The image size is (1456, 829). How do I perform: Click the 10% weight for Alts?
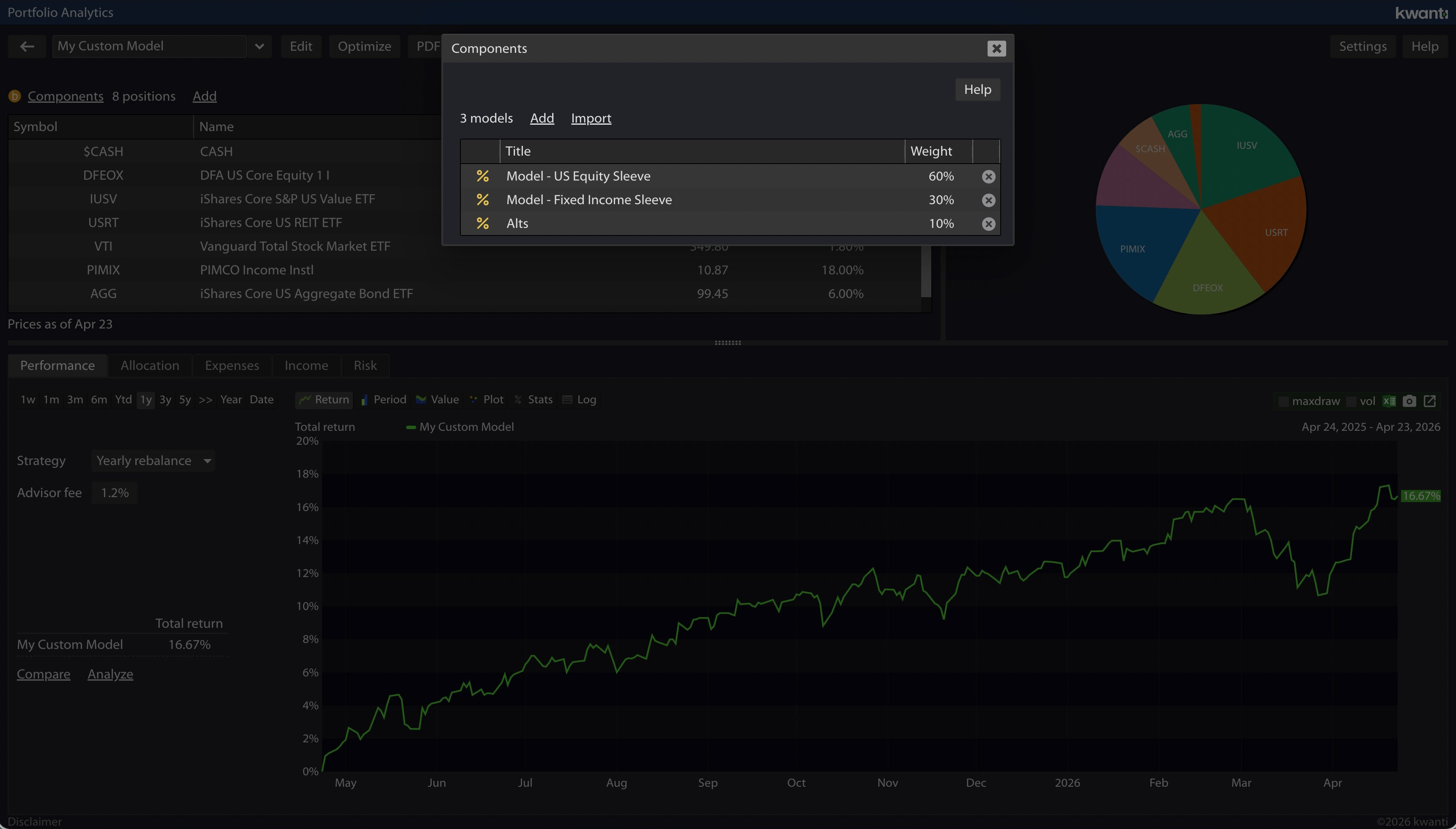(941, 224)
